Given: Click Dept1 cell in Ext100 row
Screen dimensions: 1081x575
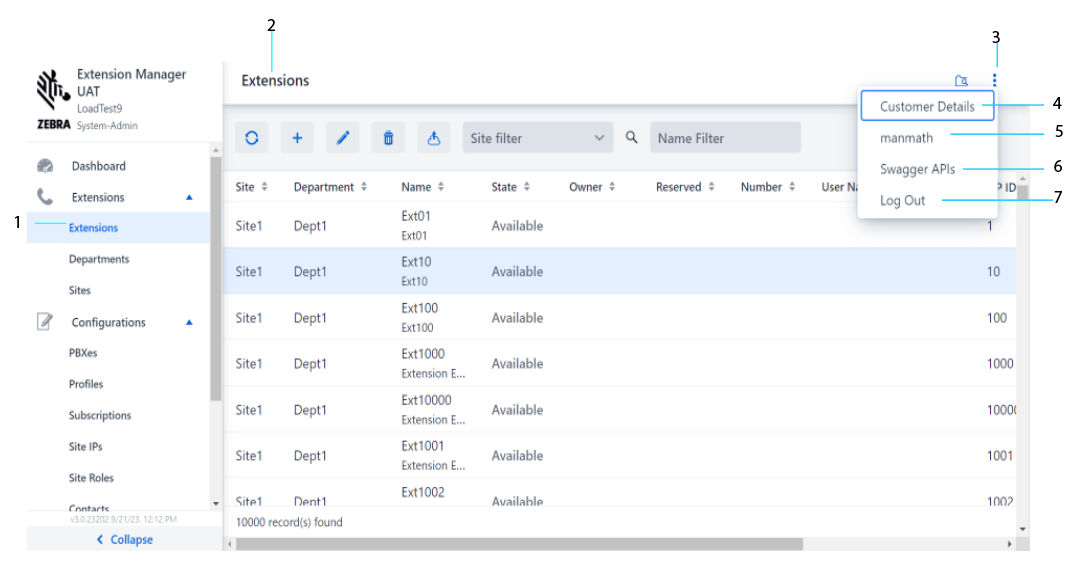Looking at the screenshot, I should pos(310,317).
